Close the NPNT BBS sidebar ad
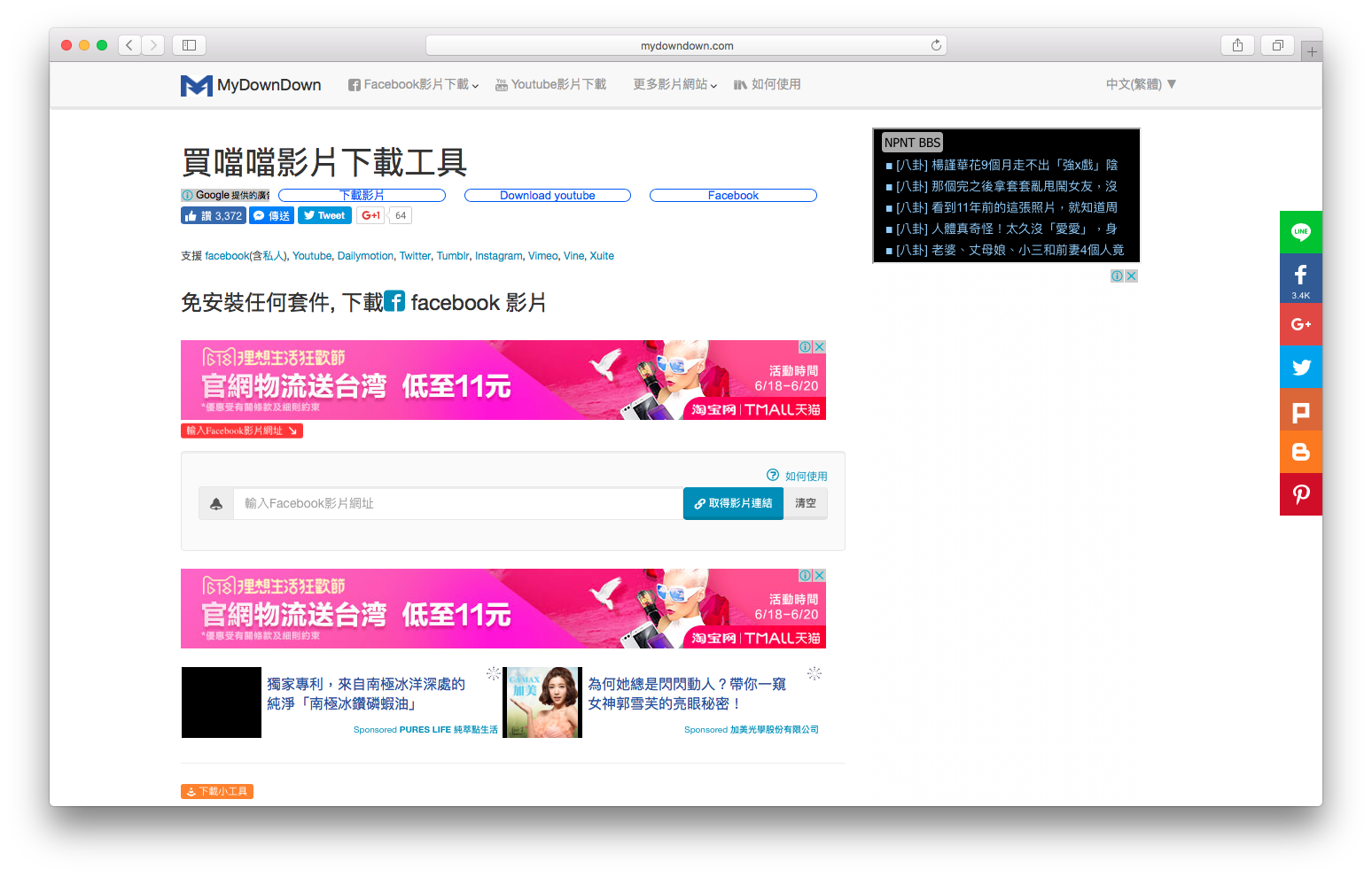The height and width of the screenshot is (877, 1372). [x=1131, y=276]
